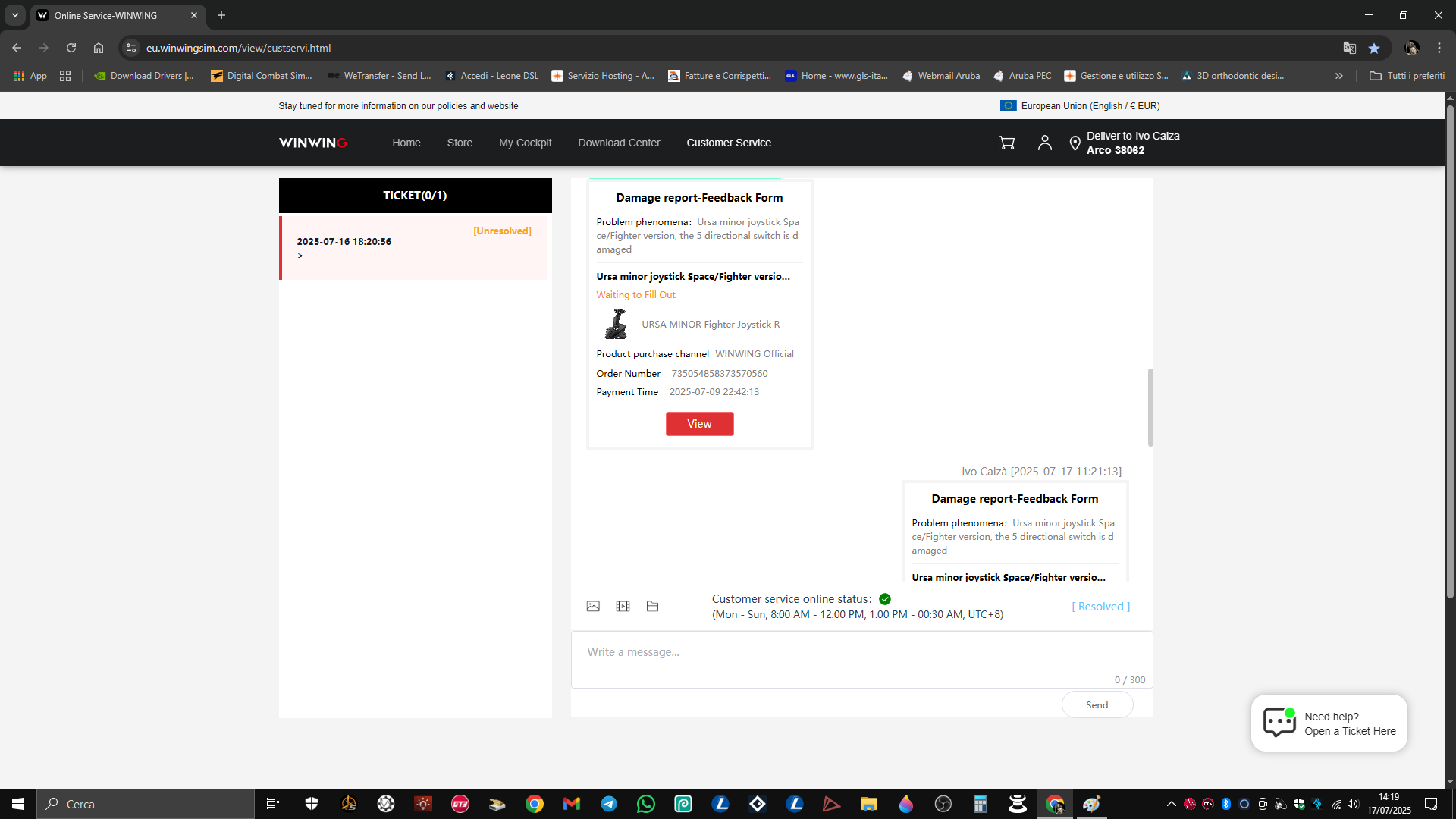
Task: Go back to previous page
Action: tap(17, 48)
